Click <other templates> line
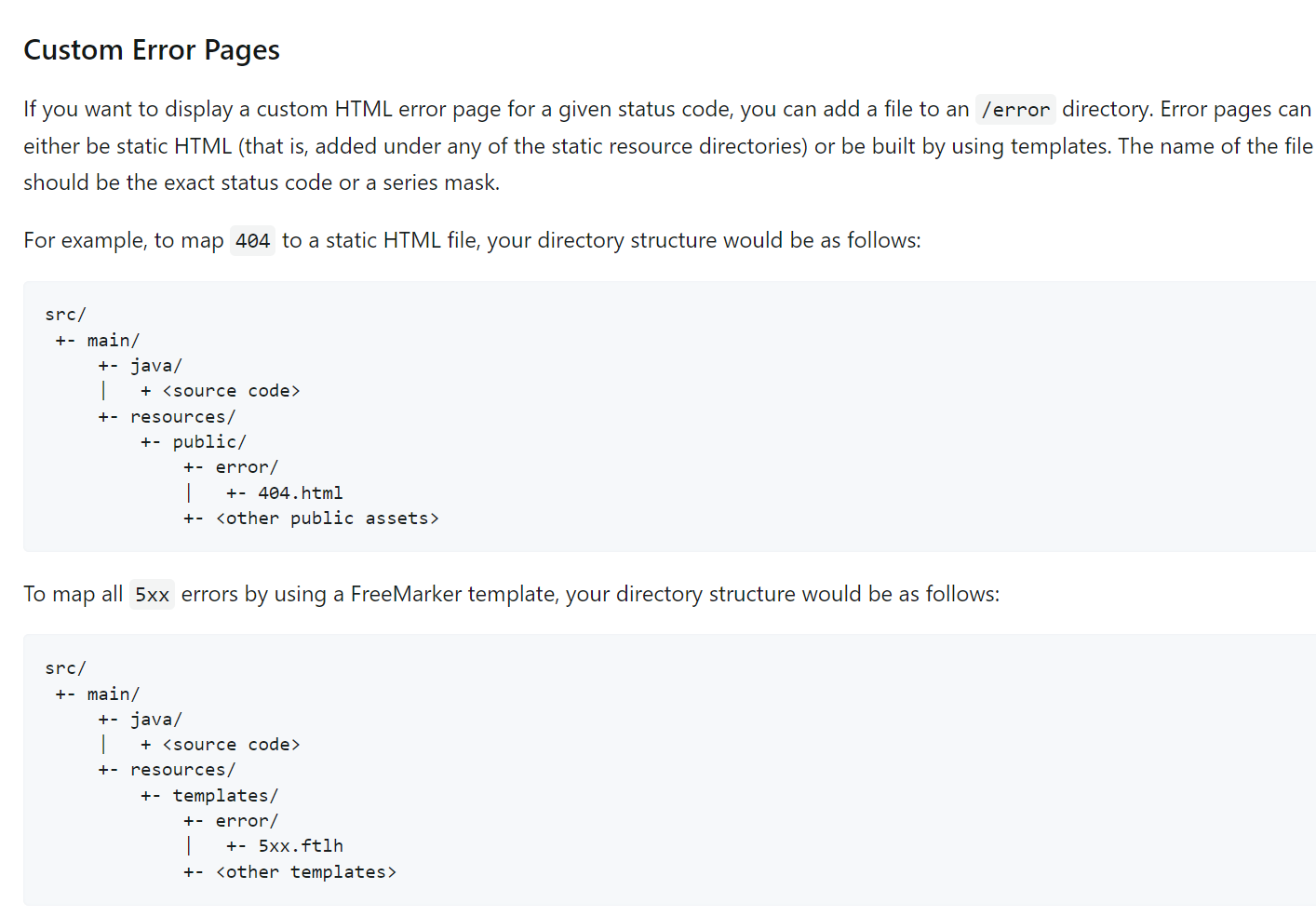The height and width of the screenshot is (916, 1316). click(306, 872)
